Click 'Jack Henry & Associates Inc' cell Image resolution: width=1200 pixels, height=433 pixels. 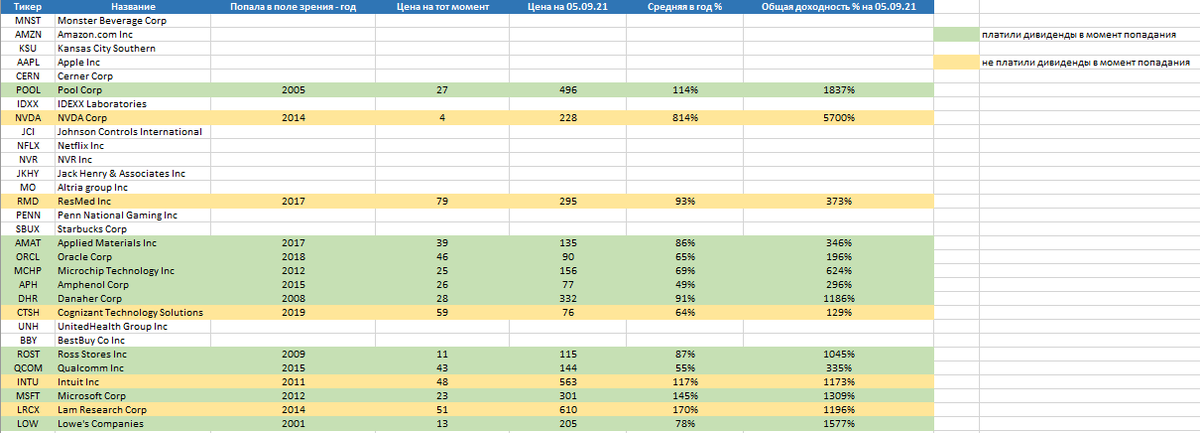[x=133, y=174]
